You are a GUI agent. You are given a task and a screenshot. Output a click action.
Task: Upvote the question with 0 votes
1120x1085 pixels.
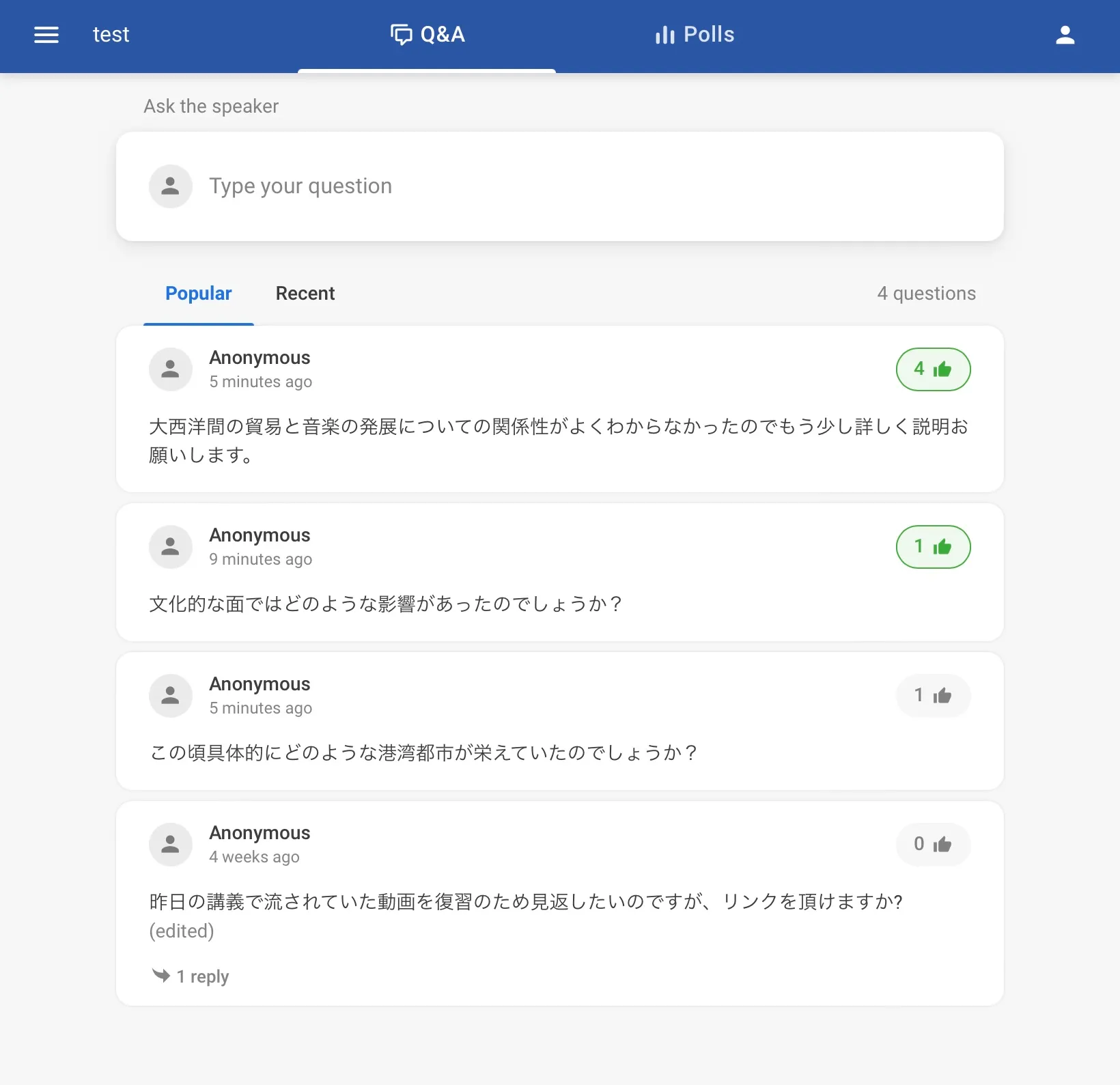pyautogui.click(x=933, y=845)
